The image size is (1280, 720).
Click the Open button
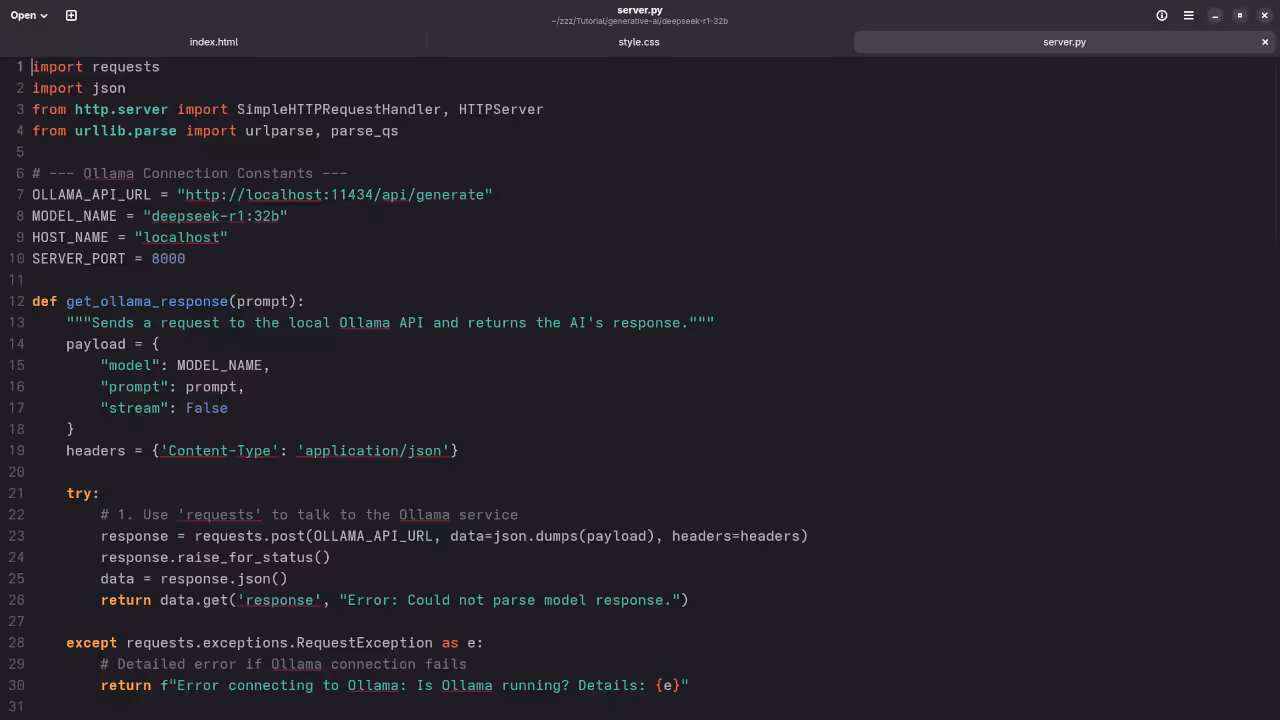(25, 15)
